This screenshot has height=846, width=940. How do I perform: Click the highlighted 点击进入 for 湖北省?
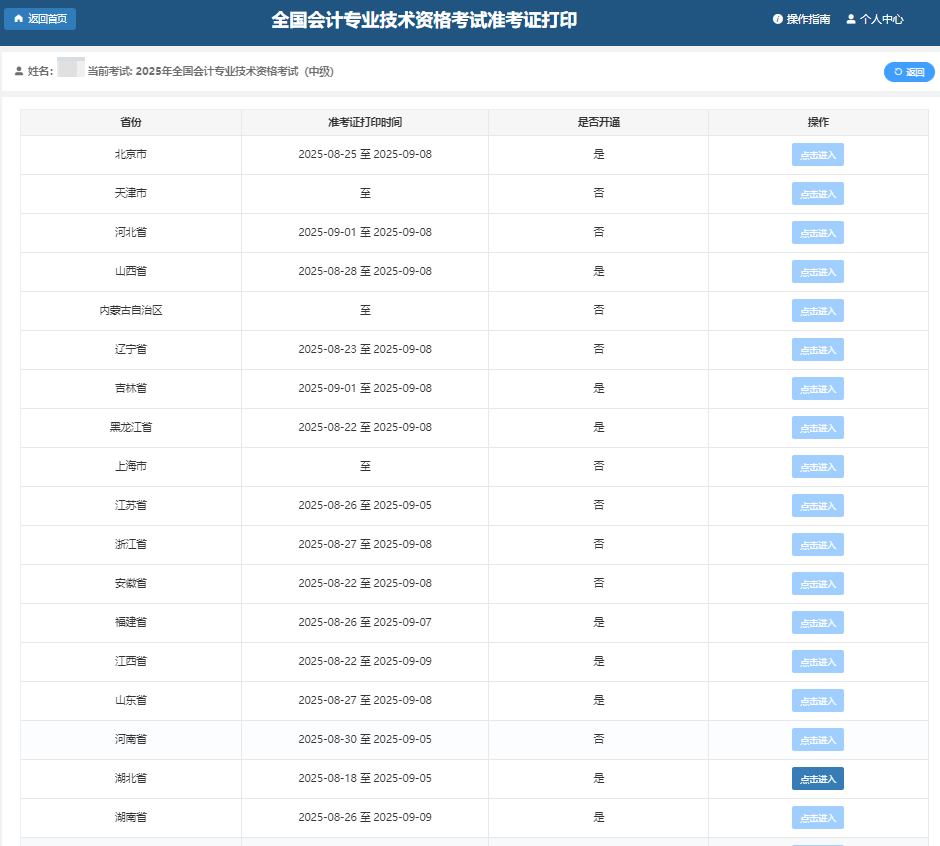tap(817, 778)
